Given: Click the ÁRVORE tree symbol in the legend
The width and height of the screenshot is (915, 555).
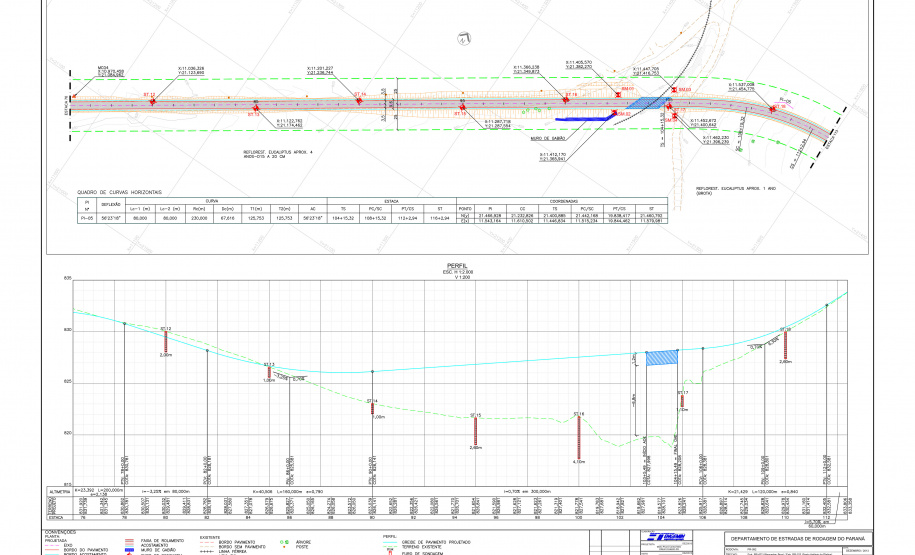Looking at the screenshot, I should (285, 543).
